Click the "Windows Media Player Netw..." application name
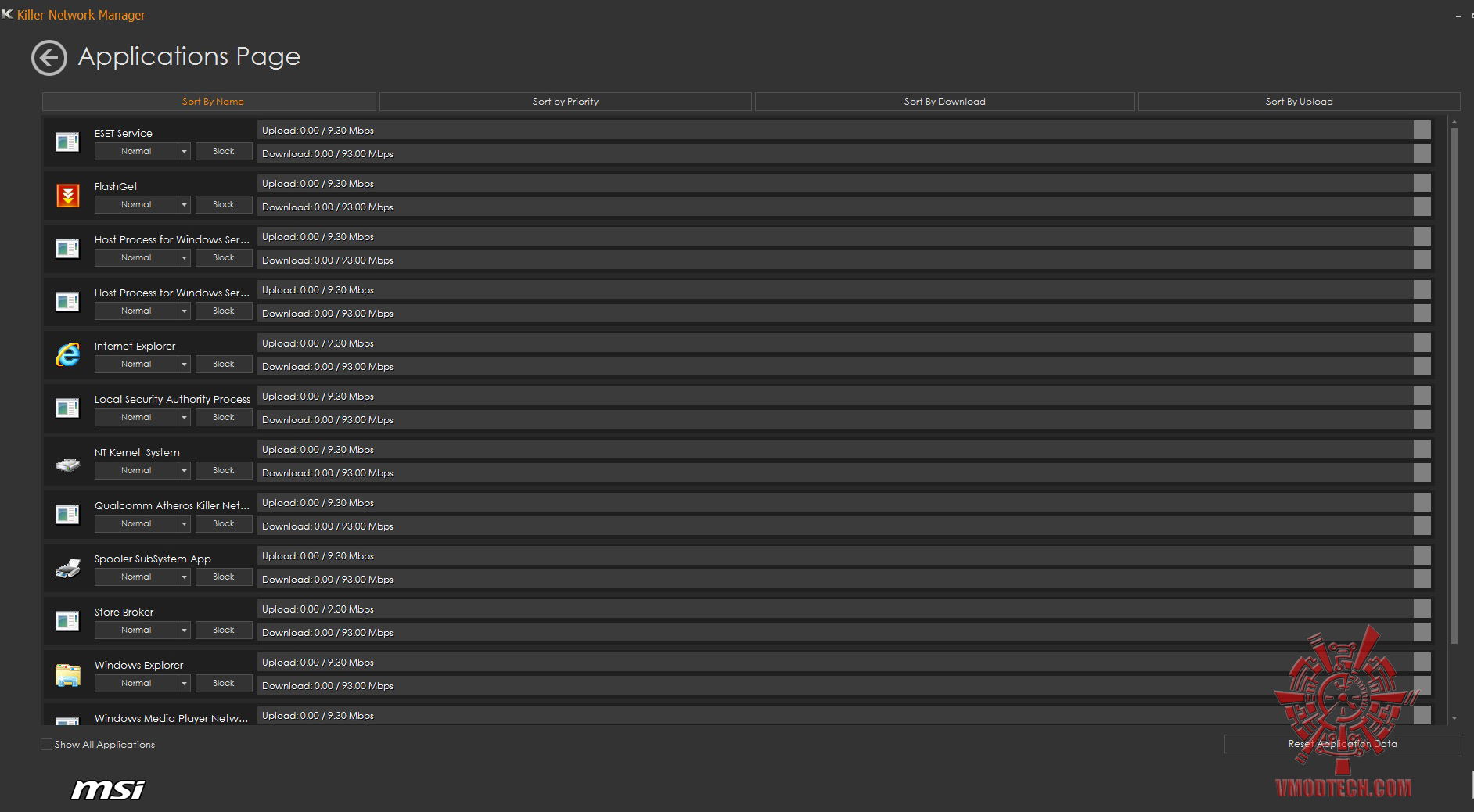 (171, 718)
